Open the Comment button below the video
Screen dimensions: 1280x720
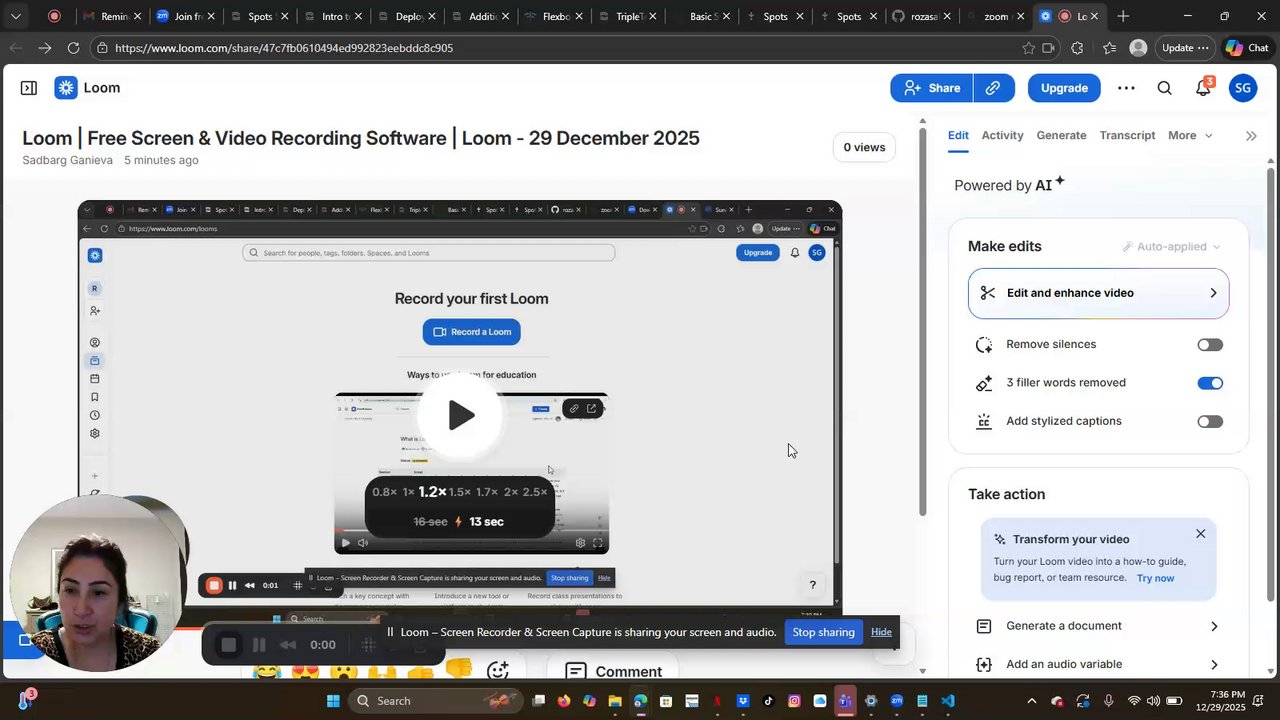tap(612, 671)
